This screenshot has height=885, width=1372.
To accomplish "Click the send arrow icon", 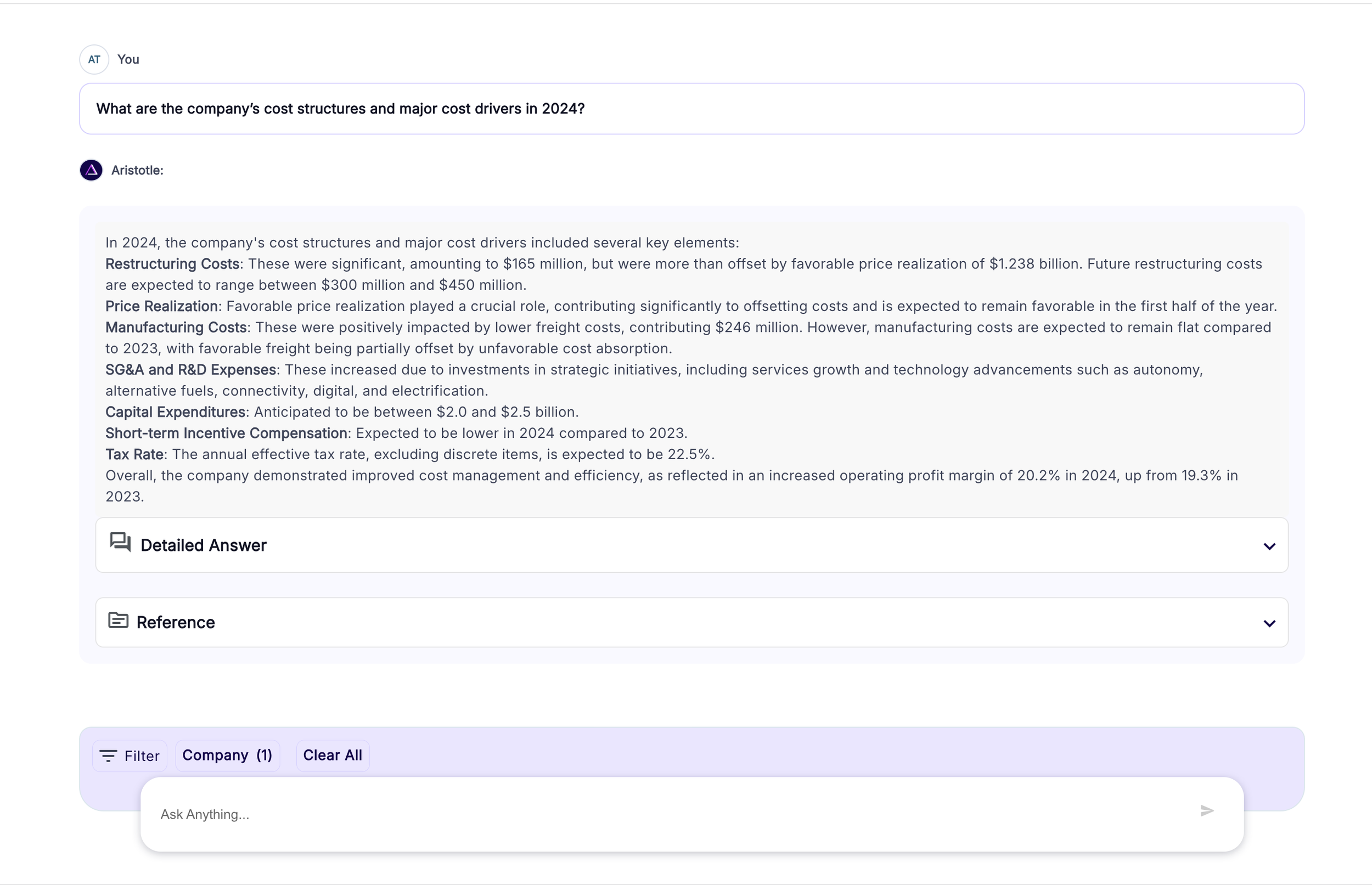I will (x=1207, y=811).
